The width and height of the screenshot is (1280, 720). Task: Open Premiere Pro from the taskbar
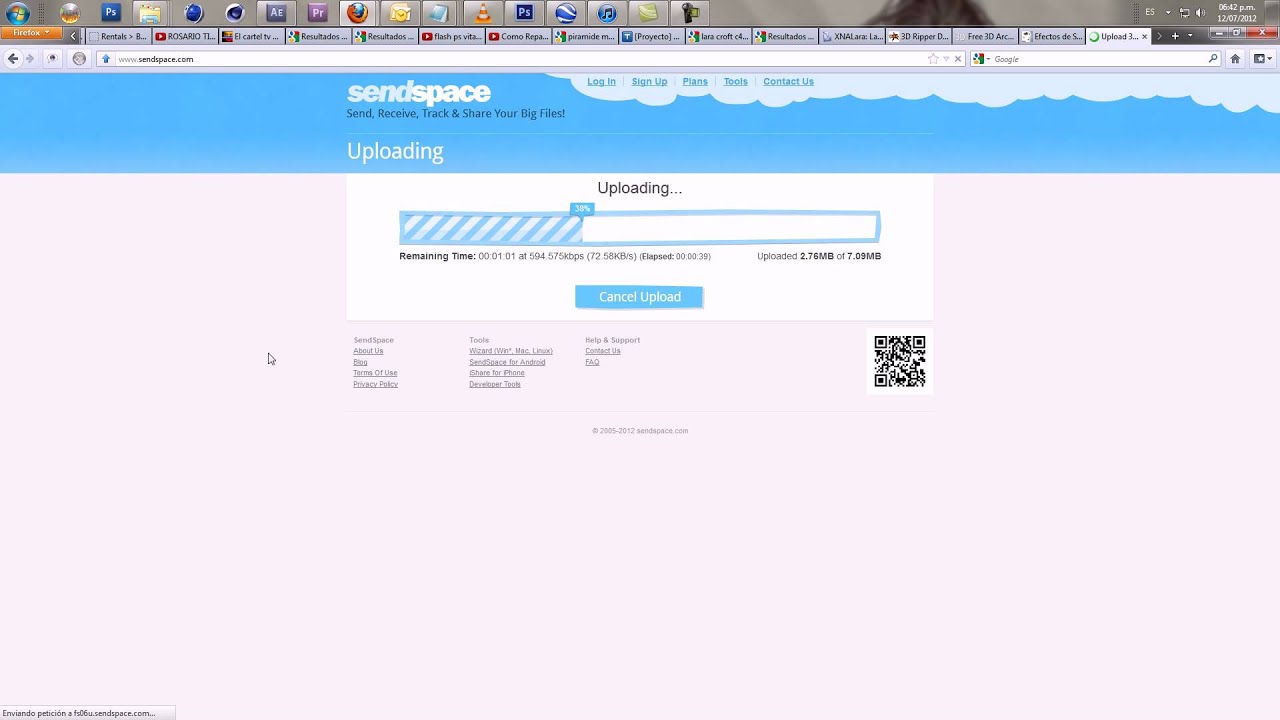[x=317, y=14]
